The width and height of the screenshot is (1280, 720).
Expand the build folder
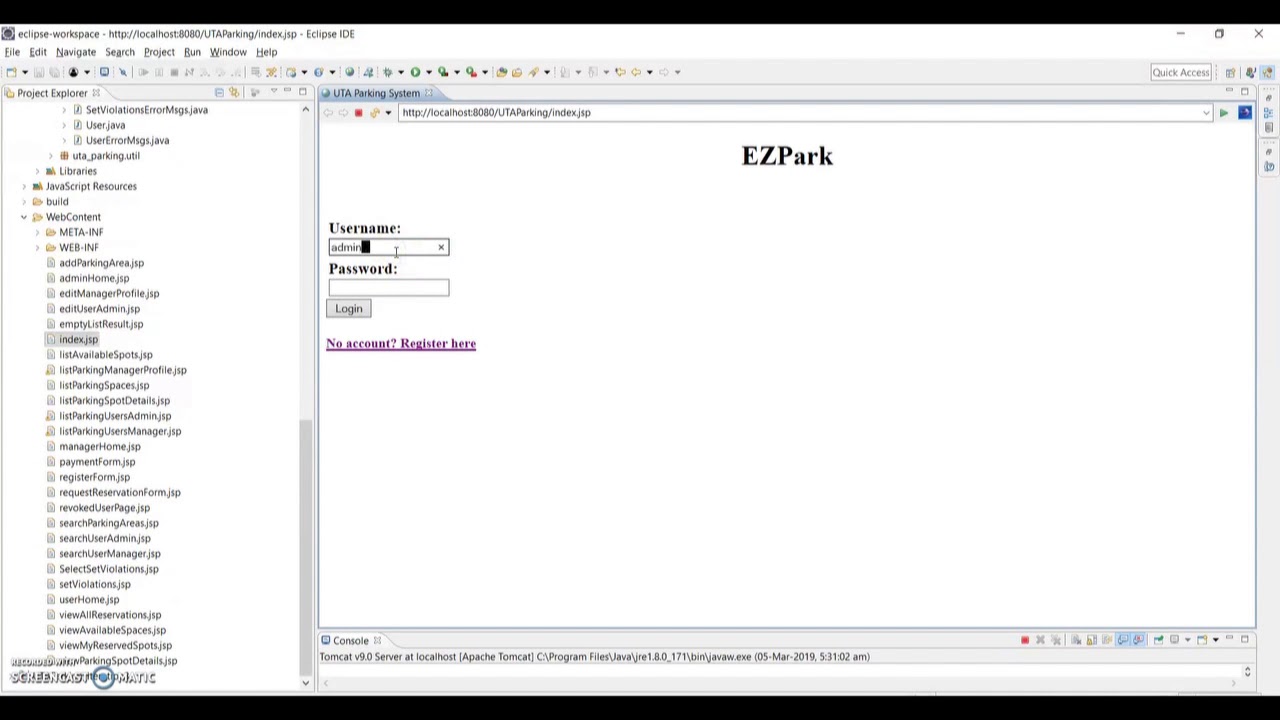[x=24, y=202]
